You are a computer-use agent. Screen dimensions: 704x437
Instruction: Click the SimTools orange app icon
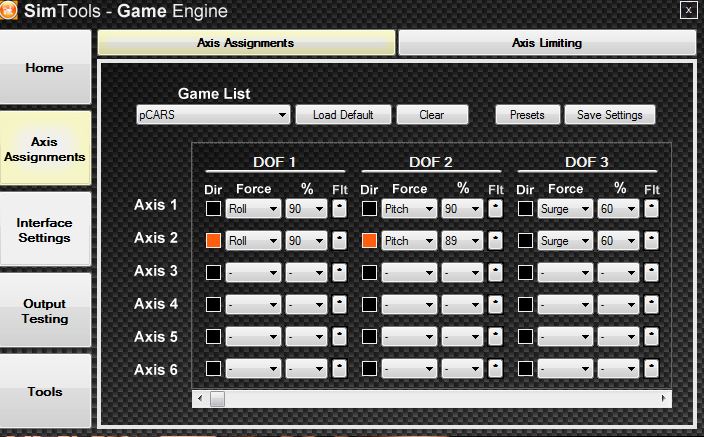click(x=8, y=10)
